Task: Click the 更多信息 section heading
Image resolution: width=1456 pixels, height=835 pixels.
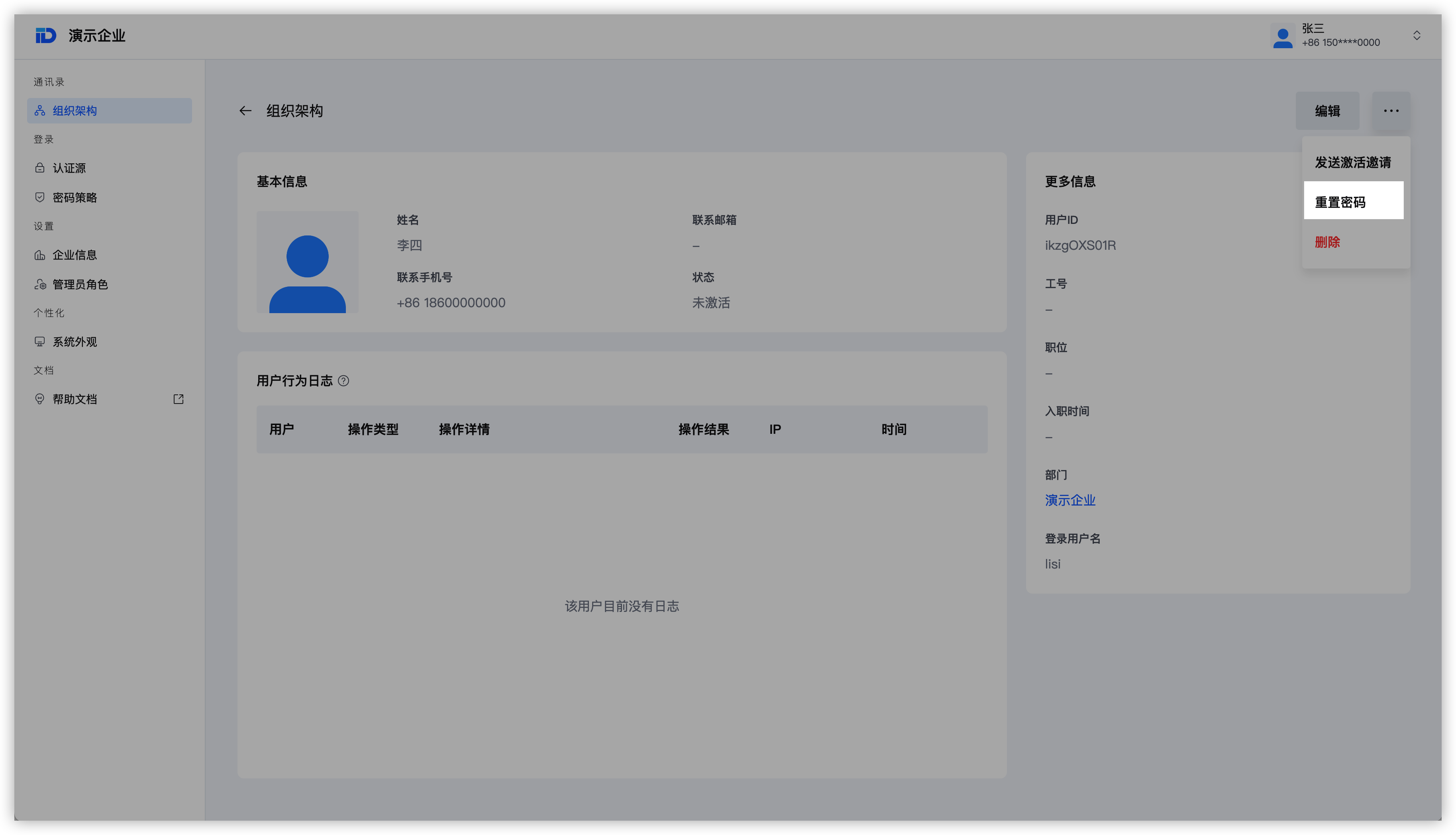Action: click(1069, 182)
